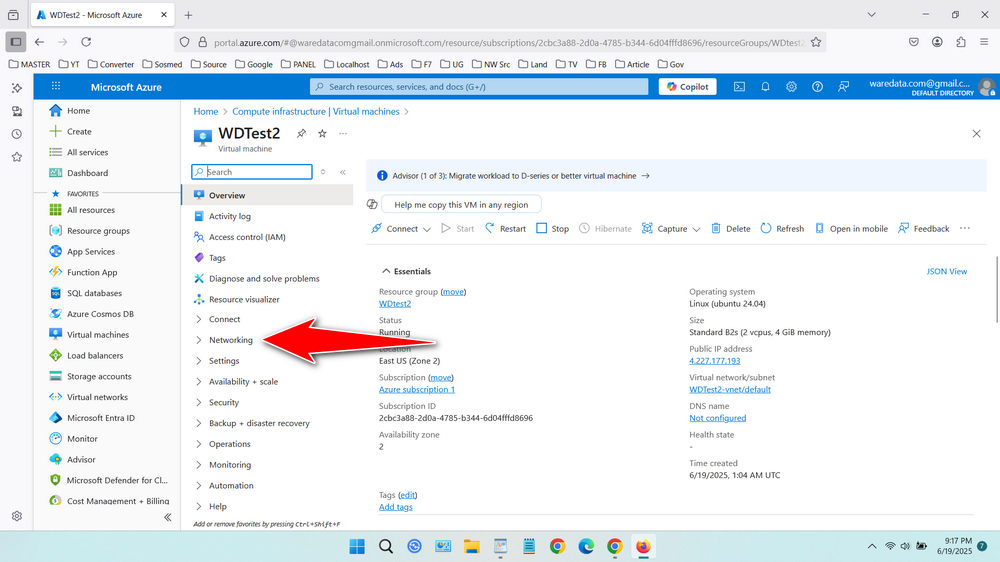Open toolbar overflow ellipsis menu
This screenshot has width=1000, height=562.
pos(965,228)
